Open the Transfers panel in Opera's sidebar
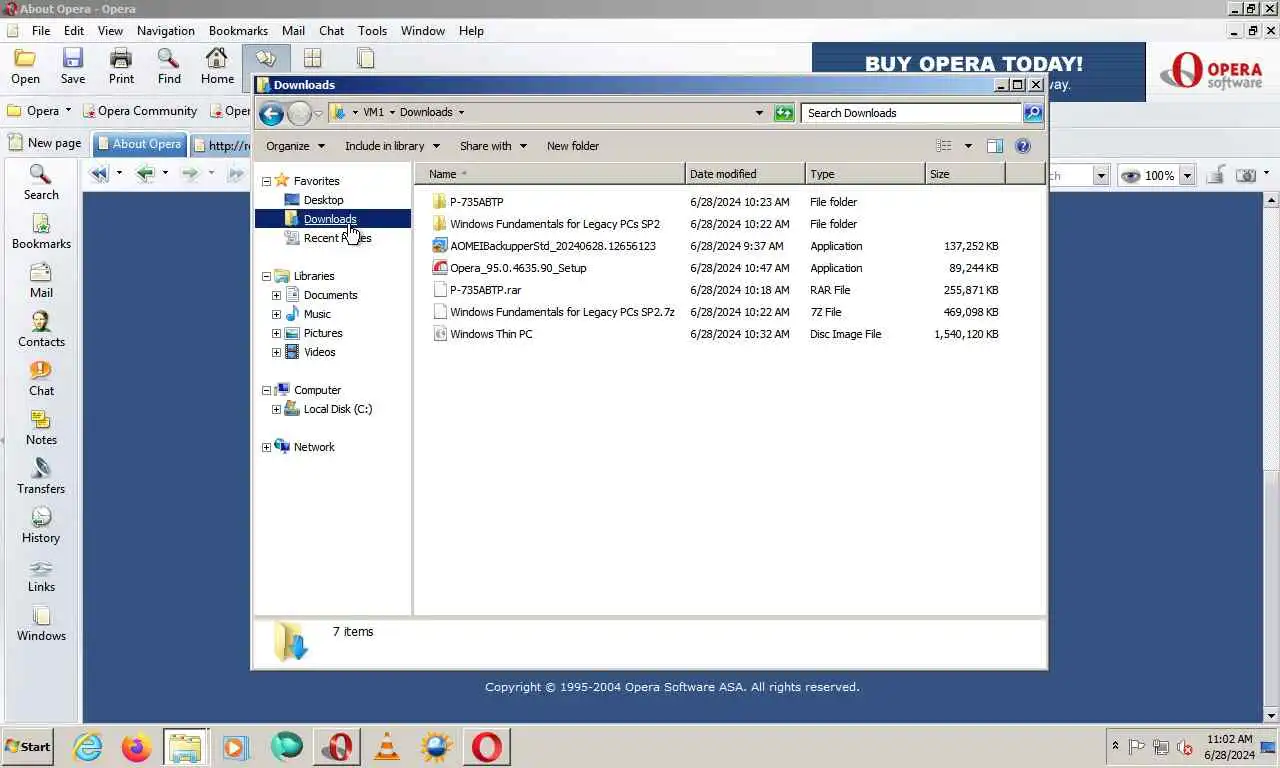The image size is (1280, 768). pos(41,476)
